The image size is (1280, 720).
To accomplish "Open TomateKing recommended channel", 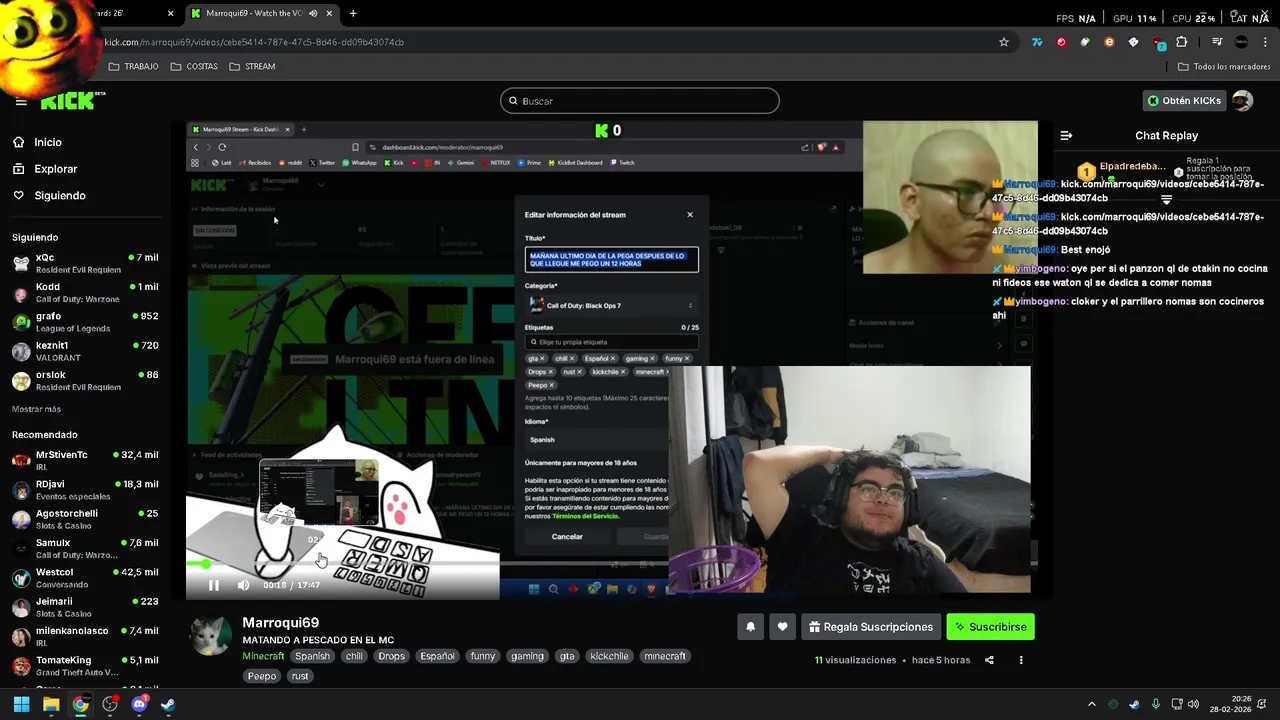I will pos(85,666).
